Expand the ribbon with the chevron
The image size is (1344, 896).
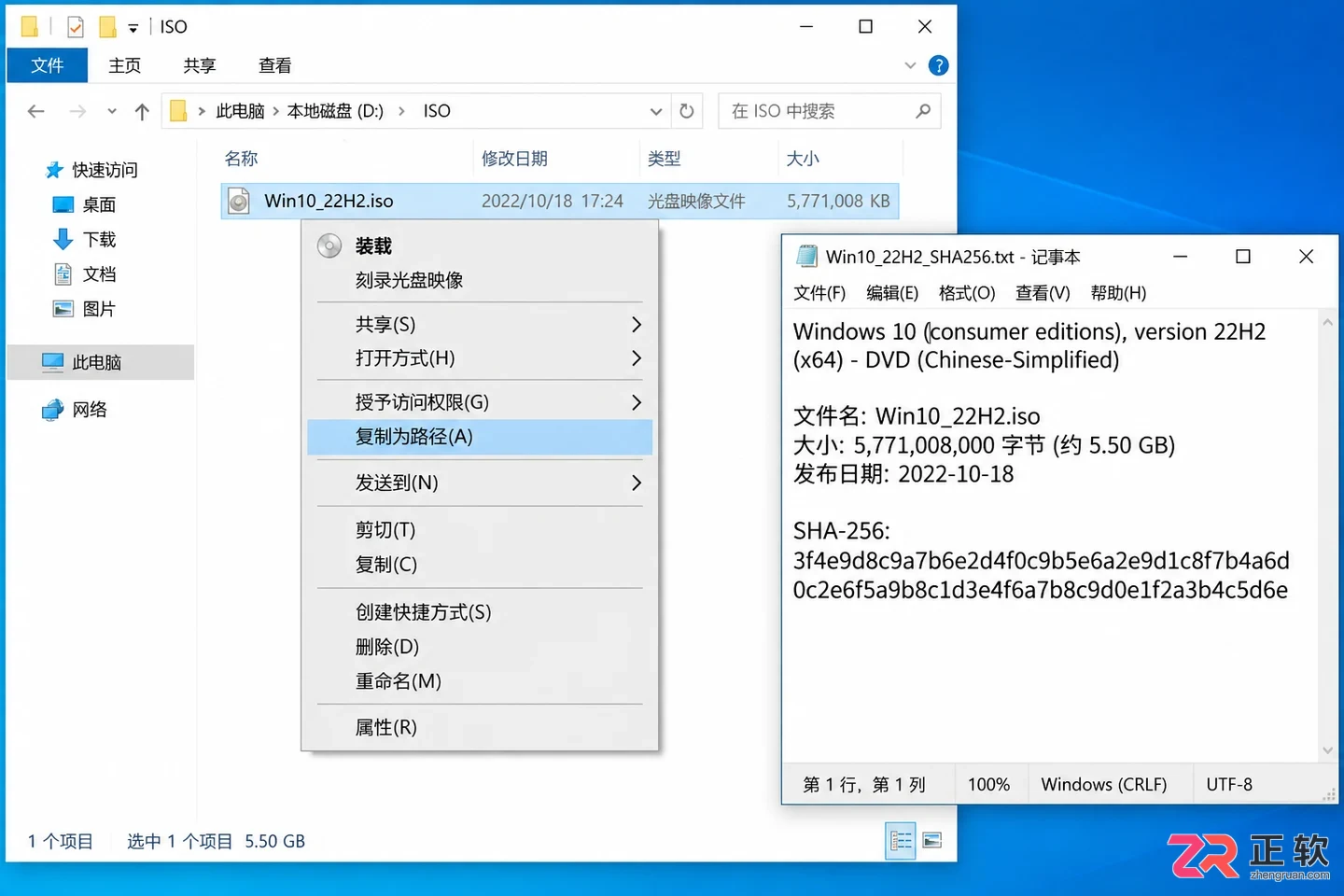click(x=910, y=65)
